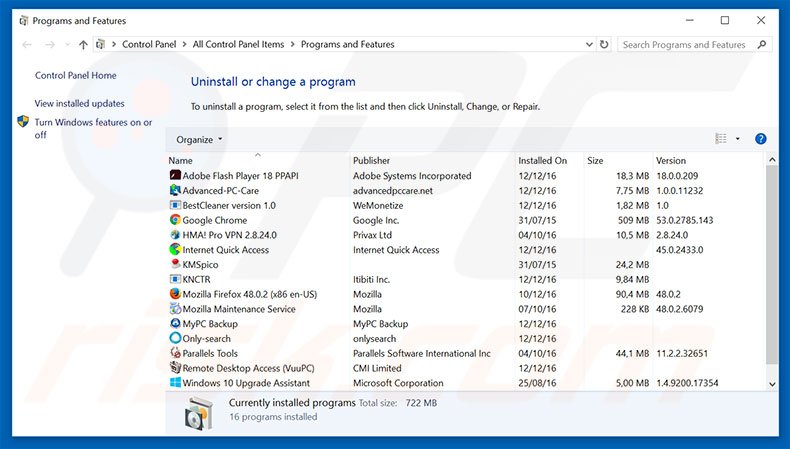Click the Remote Desktop Access (VuuPC) icon

pyautogui.click(x=175, y=368)
